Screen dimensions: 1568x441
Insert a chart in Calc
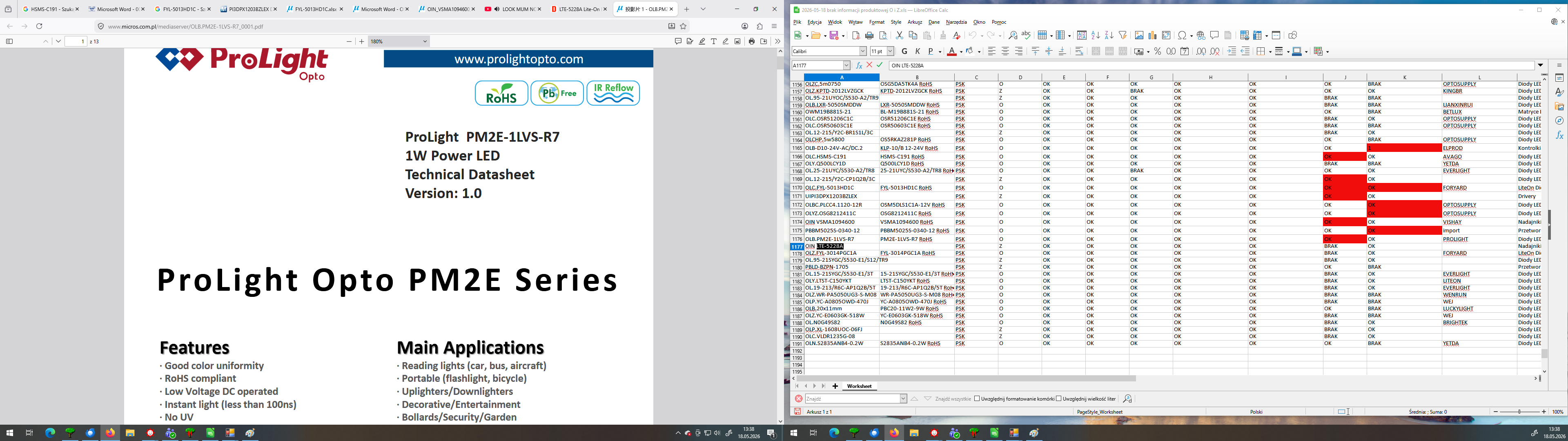(x=1152, y=36)
